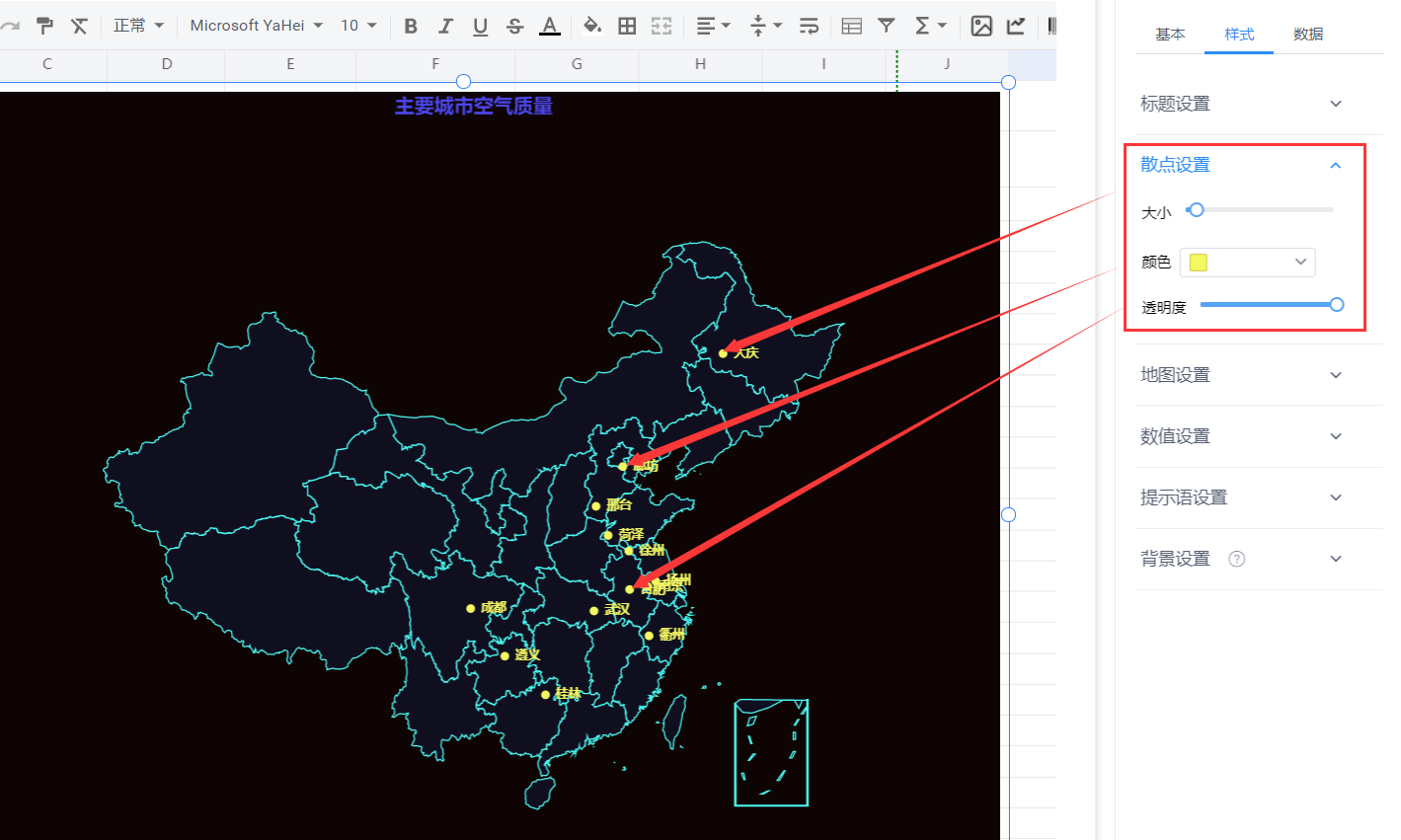Click the South China Sea inset box
Image resolution: width=1401 pixels, height=840 pixels.
point(771,752)
